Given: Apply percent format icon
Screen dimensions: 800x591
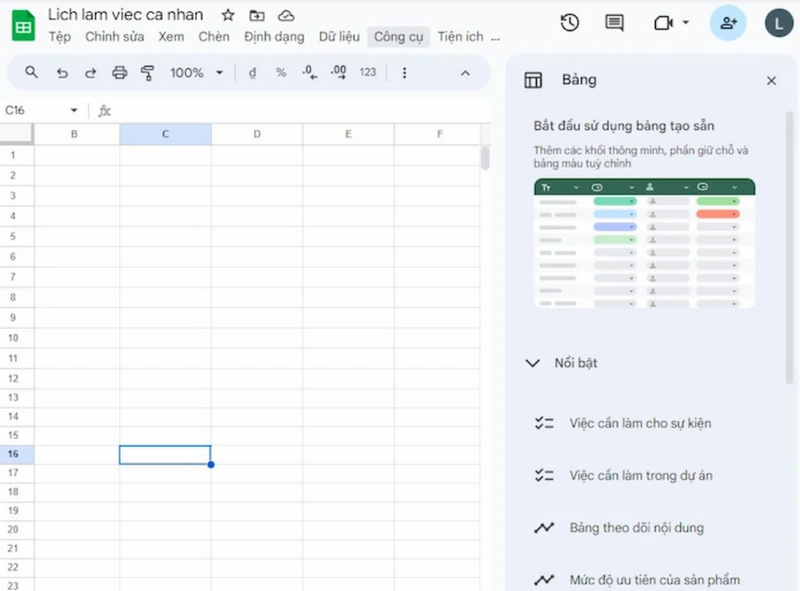Looking at the screenshot, I should click(282, 72).
